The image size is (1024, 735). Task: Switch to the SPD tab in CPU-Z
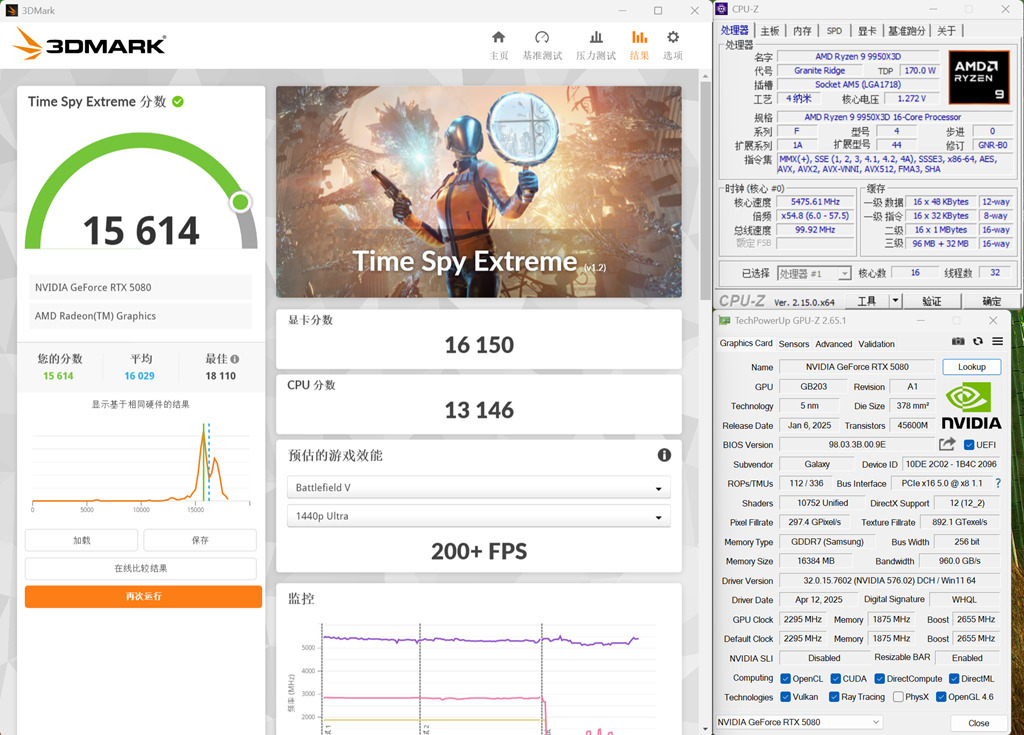point(834,31)
